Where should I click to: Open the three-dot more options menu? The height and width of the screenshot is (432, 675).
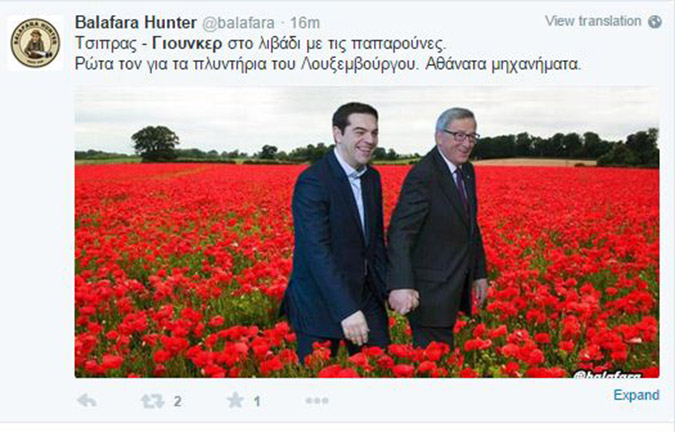point(317,401)
